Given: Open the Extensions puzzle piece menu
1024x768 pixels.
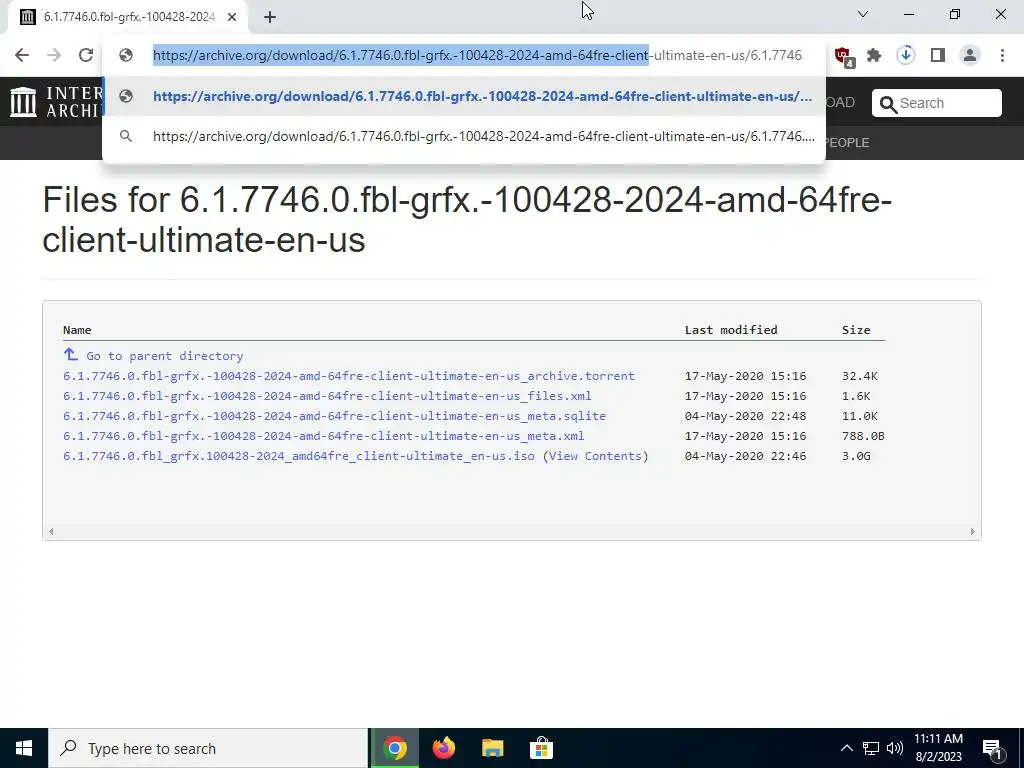Looking at the screenshot, I should tap(874, 56).
